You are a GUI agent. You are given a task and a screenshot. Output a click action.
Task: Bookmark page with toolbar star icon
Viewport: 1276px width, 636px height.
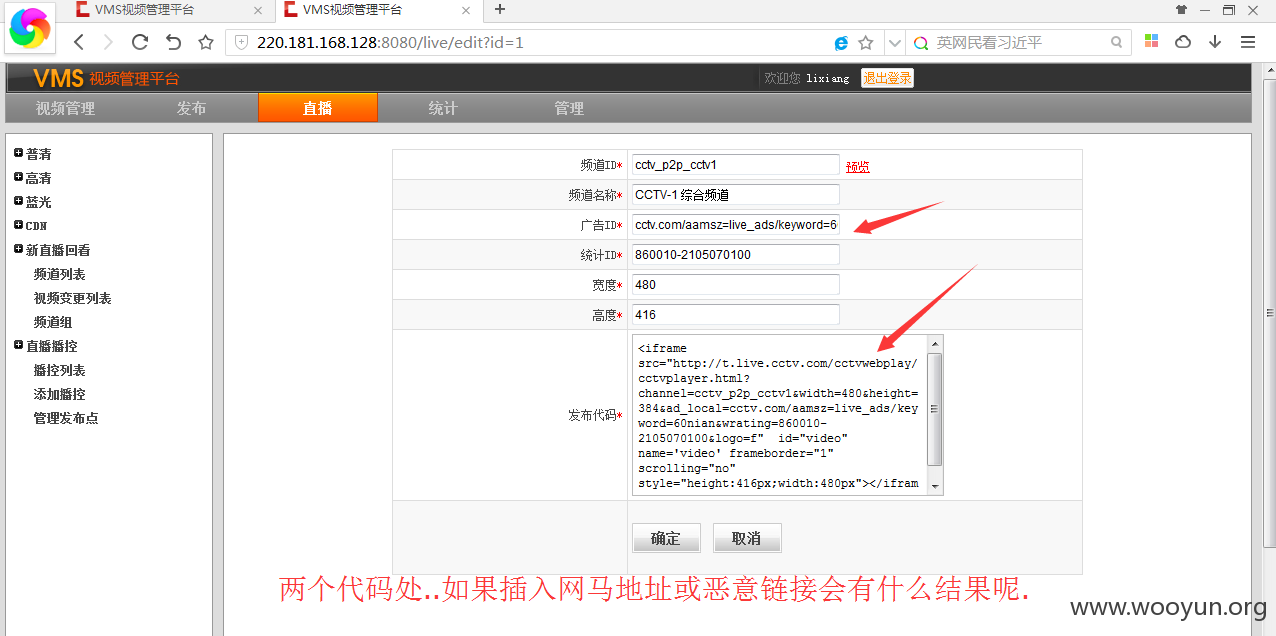tap(206, 42)
